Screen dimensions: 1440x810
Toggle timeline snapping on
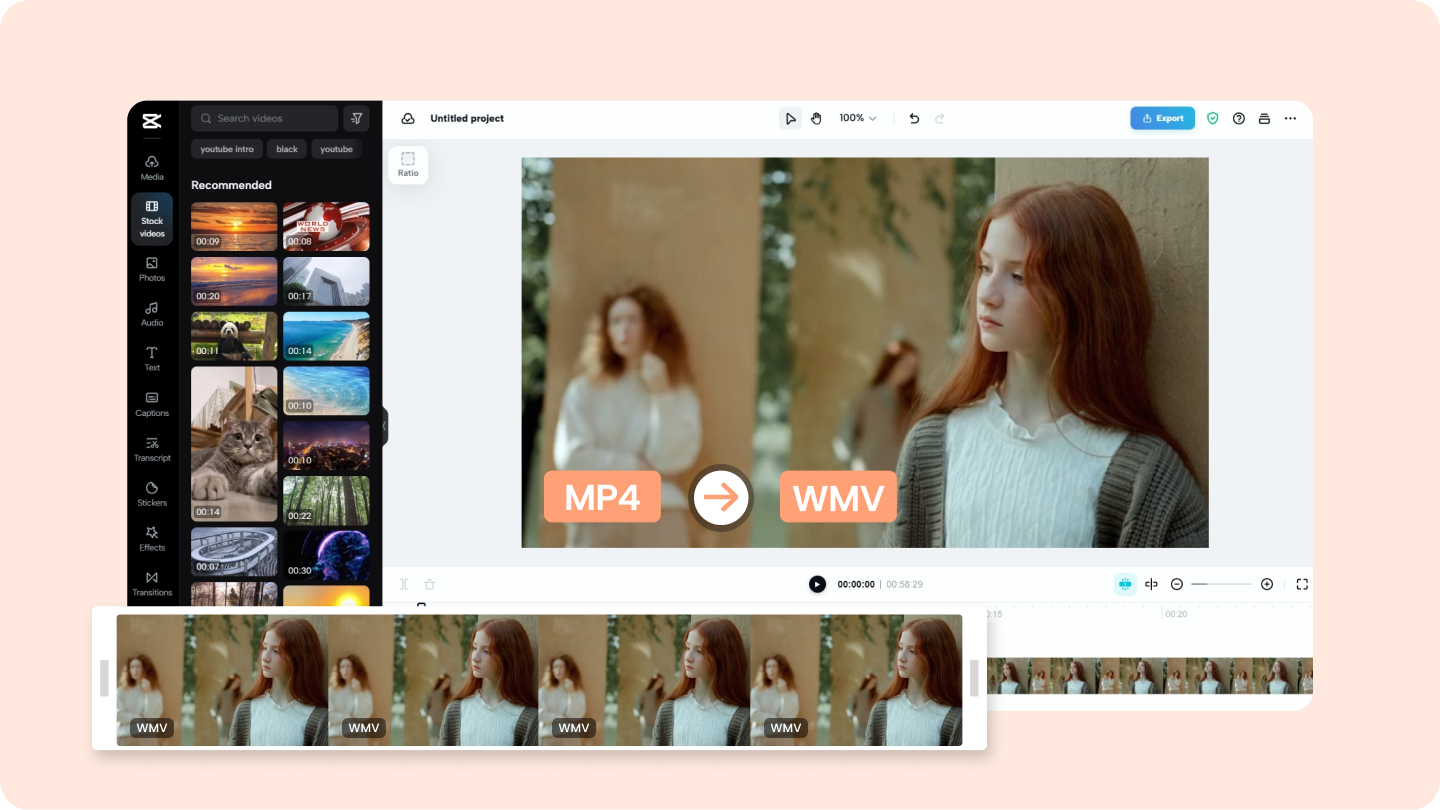1125,584
